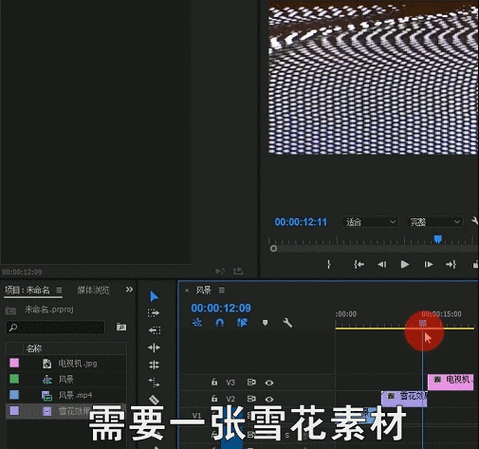Screen dimensions: 479x449
Task: Open the 风暴 sequence panel menu
Action: [x=222, y=291]
